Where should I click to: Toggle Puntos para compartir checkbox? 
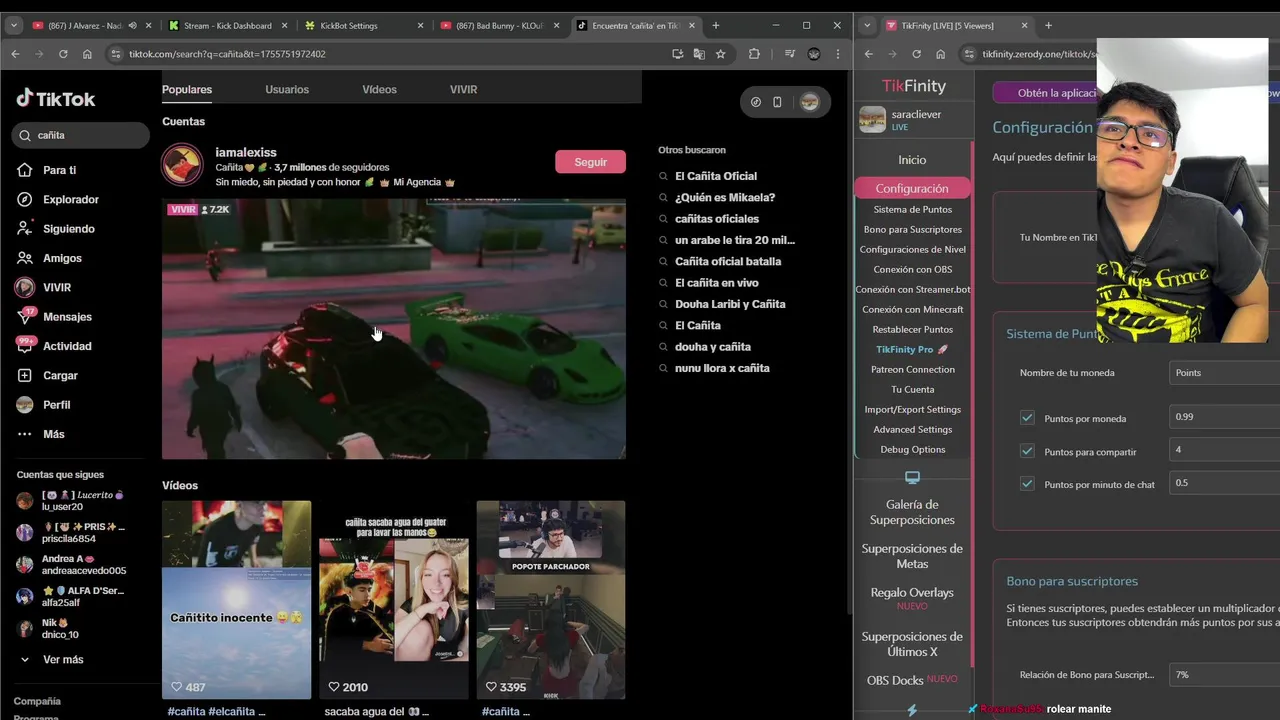(1027, 451)
